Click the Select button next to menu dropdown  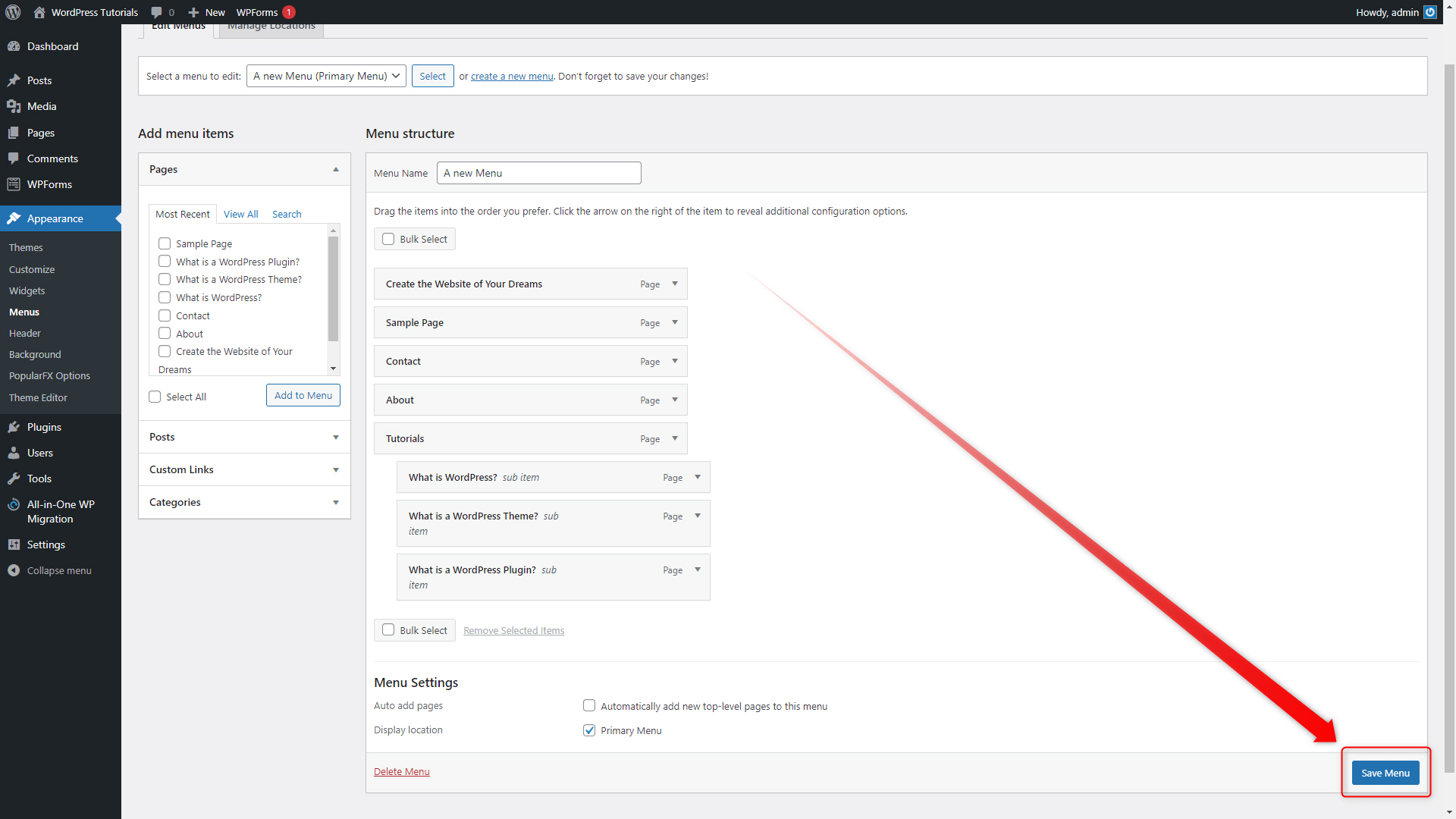[x=432, y=76]
